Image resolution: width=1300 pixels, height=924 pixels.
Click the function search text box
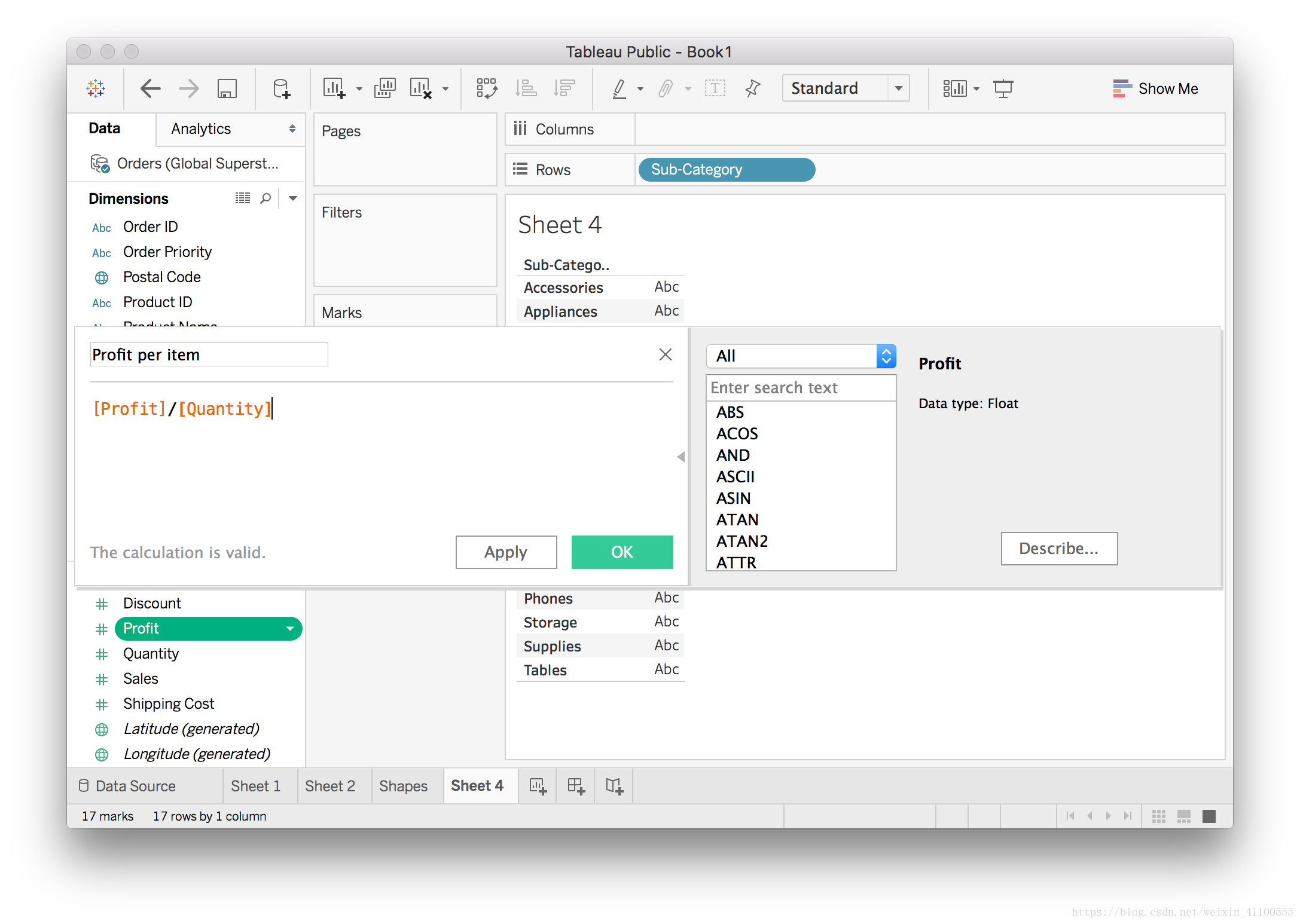(x=801, y=388)
